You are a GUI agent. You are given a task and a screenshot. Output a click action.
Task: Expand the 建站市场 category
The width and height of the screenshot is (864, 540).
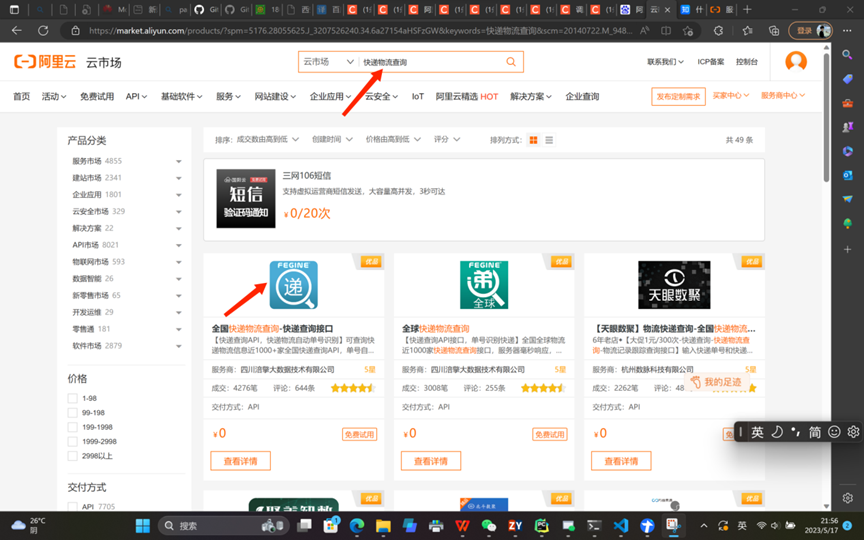[179, 178]
